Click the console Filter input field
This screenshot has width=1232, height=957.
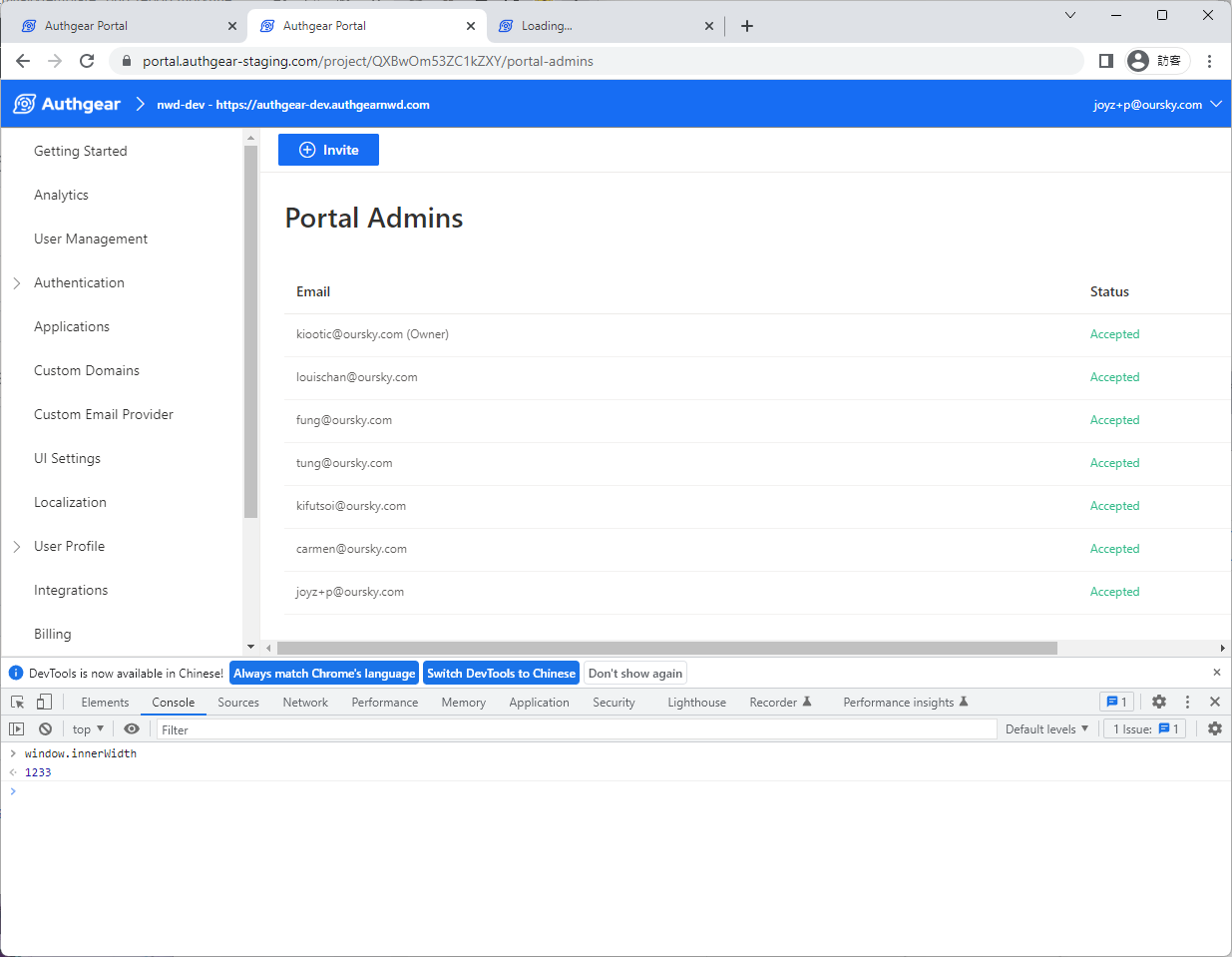coord(577,729)
